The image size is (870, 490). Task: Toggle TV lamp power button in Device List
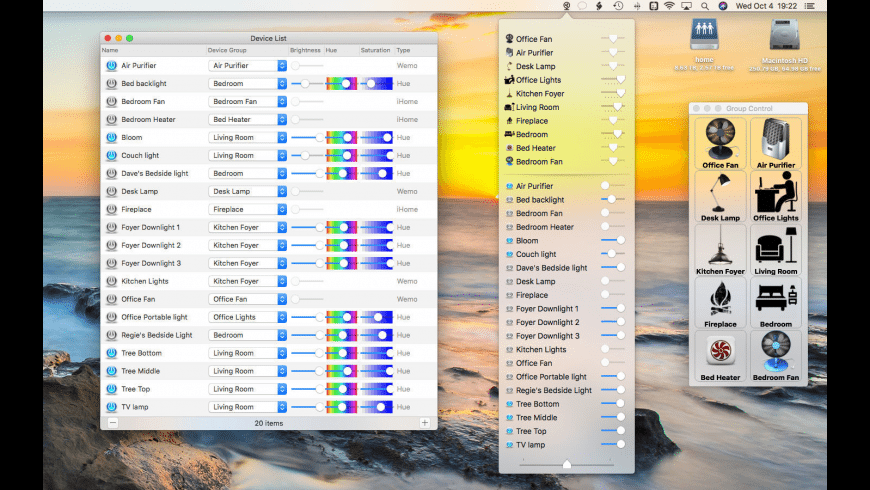111,408
